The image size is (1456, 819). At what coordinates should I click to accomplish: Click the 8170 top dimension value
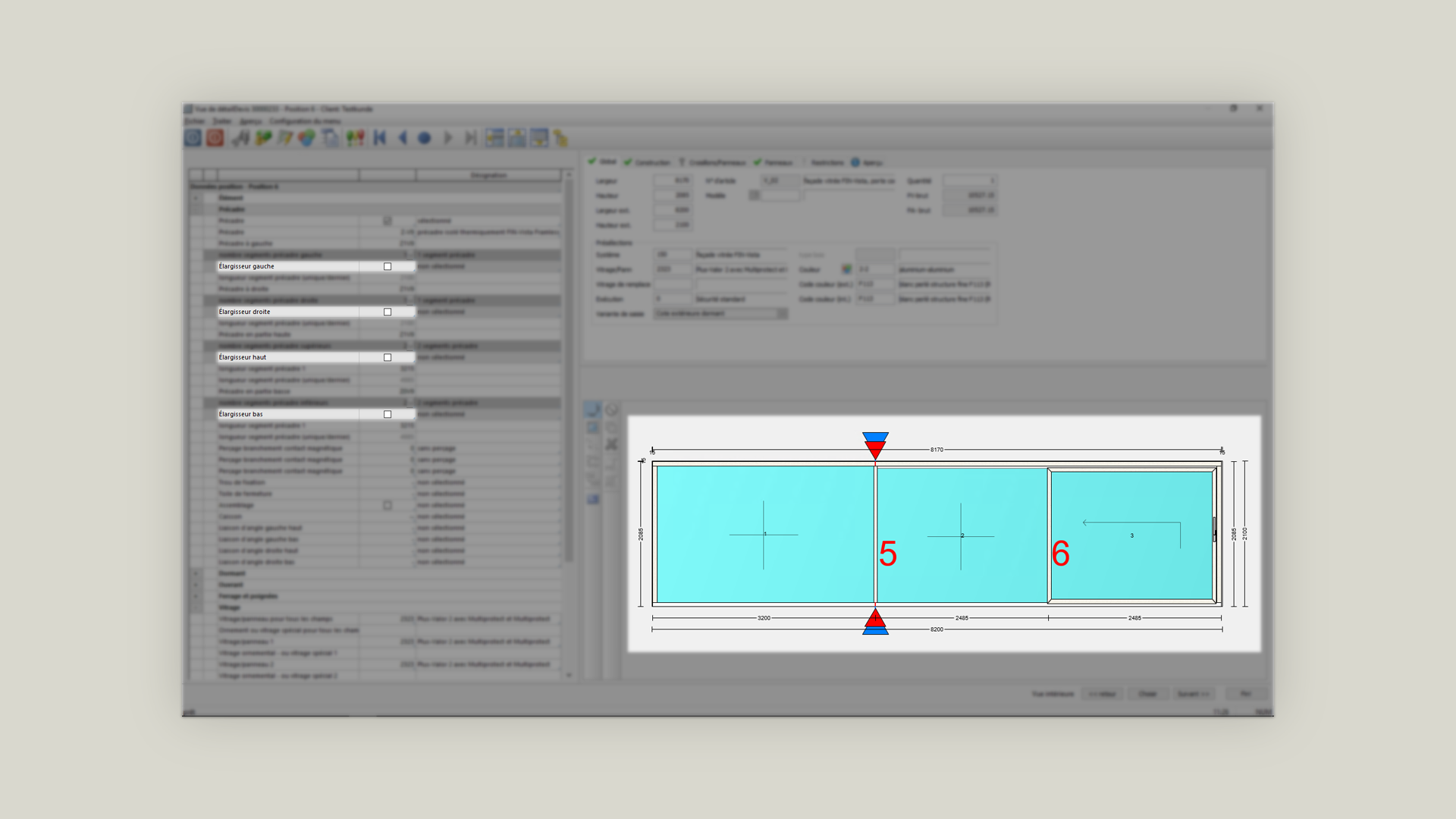tap(937, 450)
